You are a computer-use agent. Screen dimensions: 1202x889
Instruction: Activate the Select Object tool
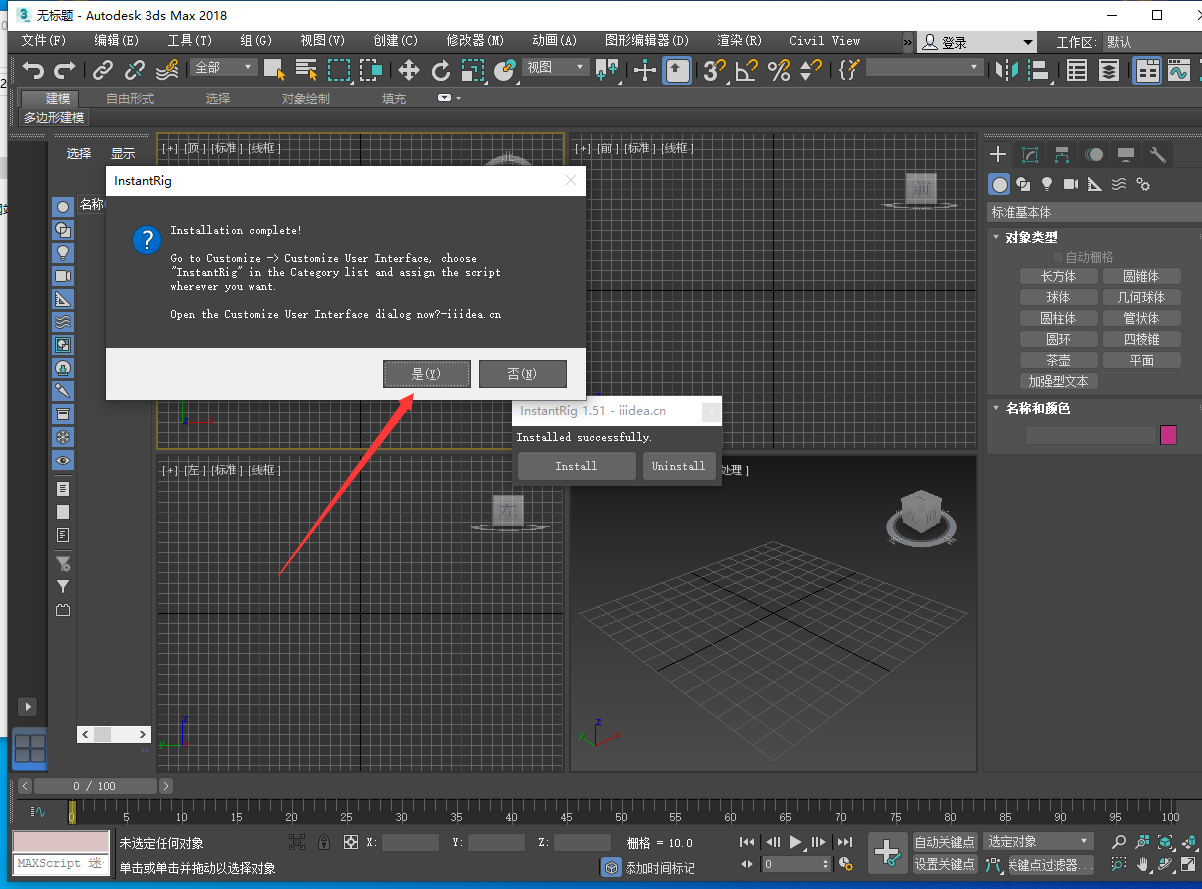(x=275, y=70)
